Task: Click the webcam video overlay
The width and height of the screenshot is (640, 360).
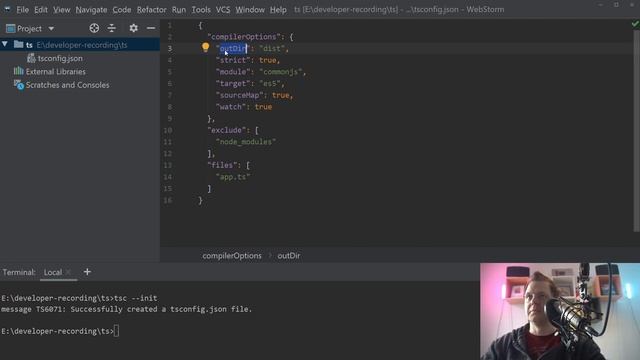Action: click(x=560, y=311)
